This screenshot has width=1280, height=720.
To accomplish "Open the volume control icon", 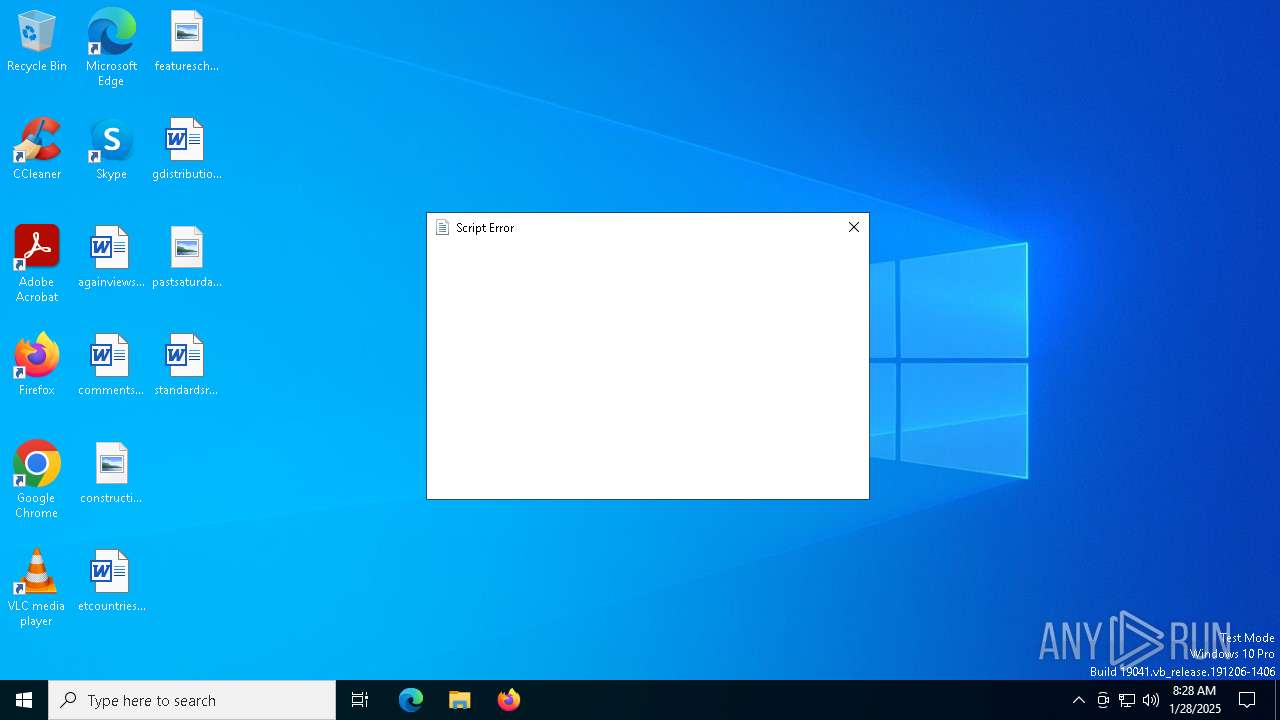I will [1151, 700].
